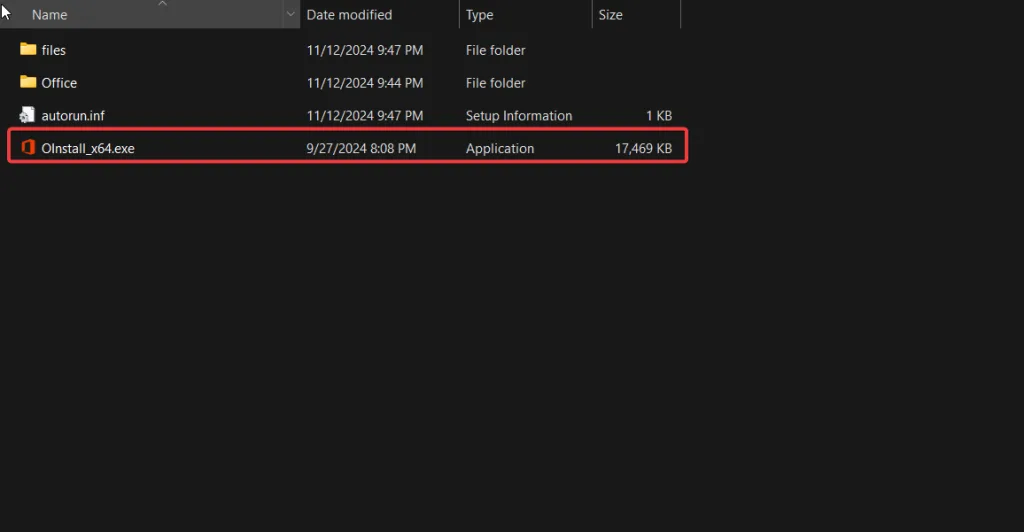Click the autorun.inf file name
This screenshot has height=532, width=1024.
[x=73, y=116]
